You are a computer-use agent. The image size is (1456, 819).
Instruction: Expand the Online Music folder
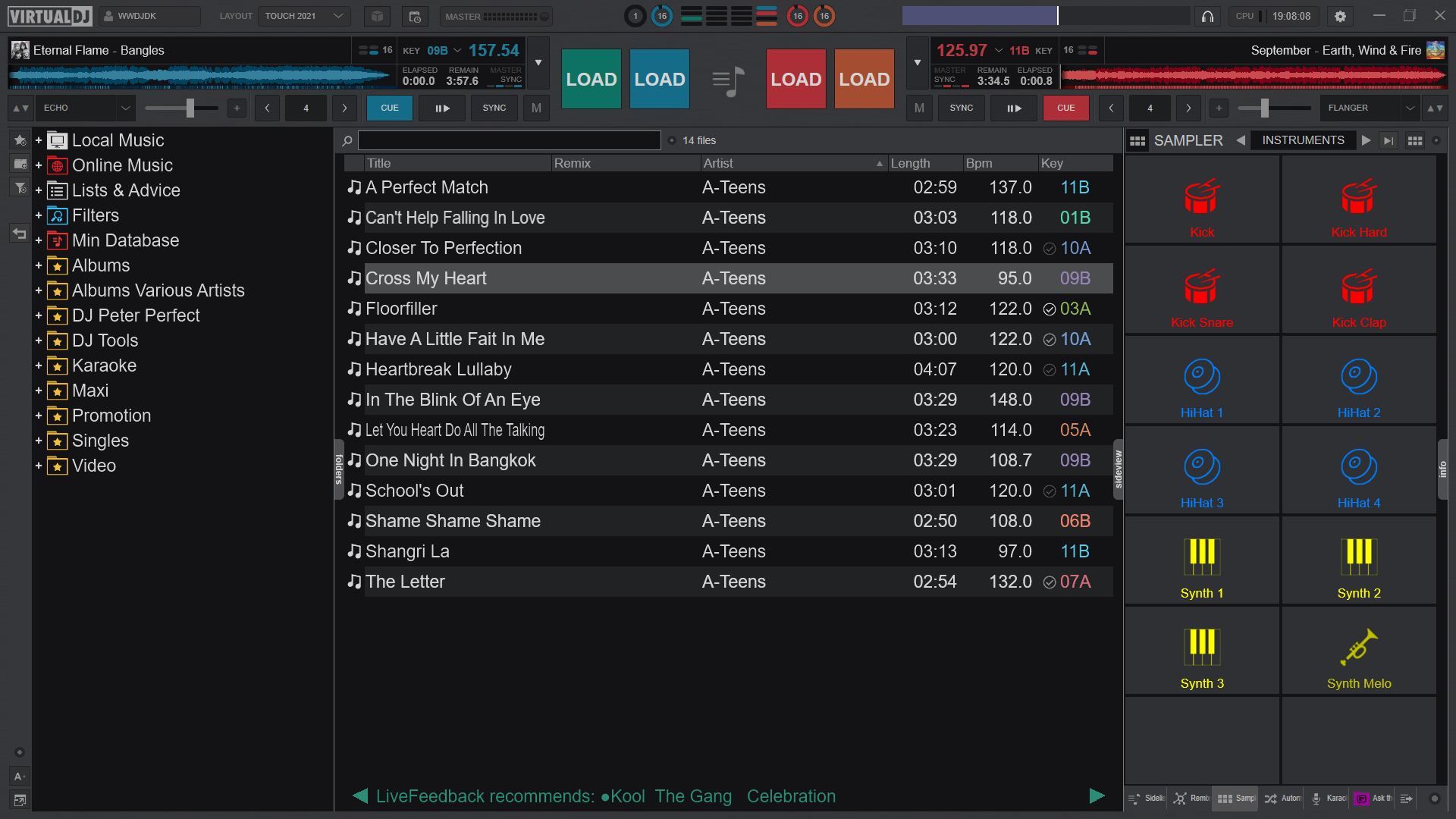(x=39, y=166)
